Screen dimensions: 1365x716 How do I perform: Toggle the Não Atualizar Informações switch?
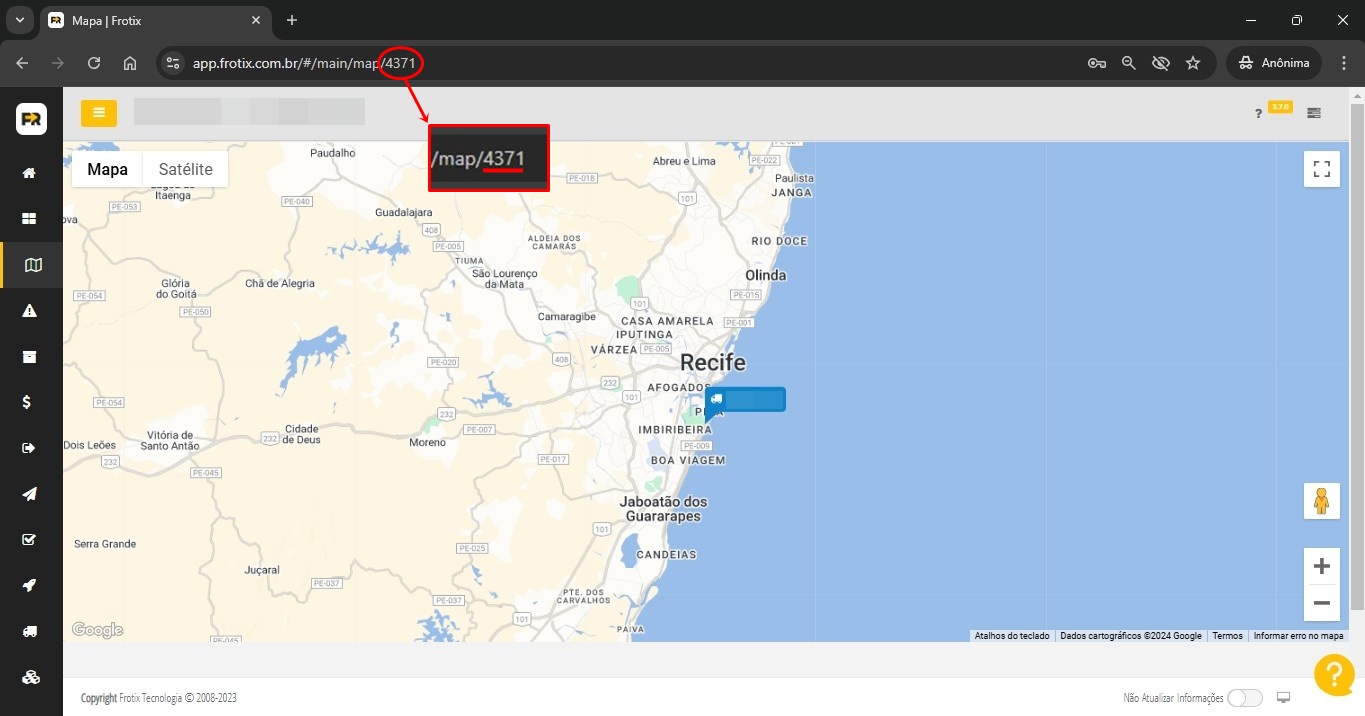click(x=1244, y=698)
